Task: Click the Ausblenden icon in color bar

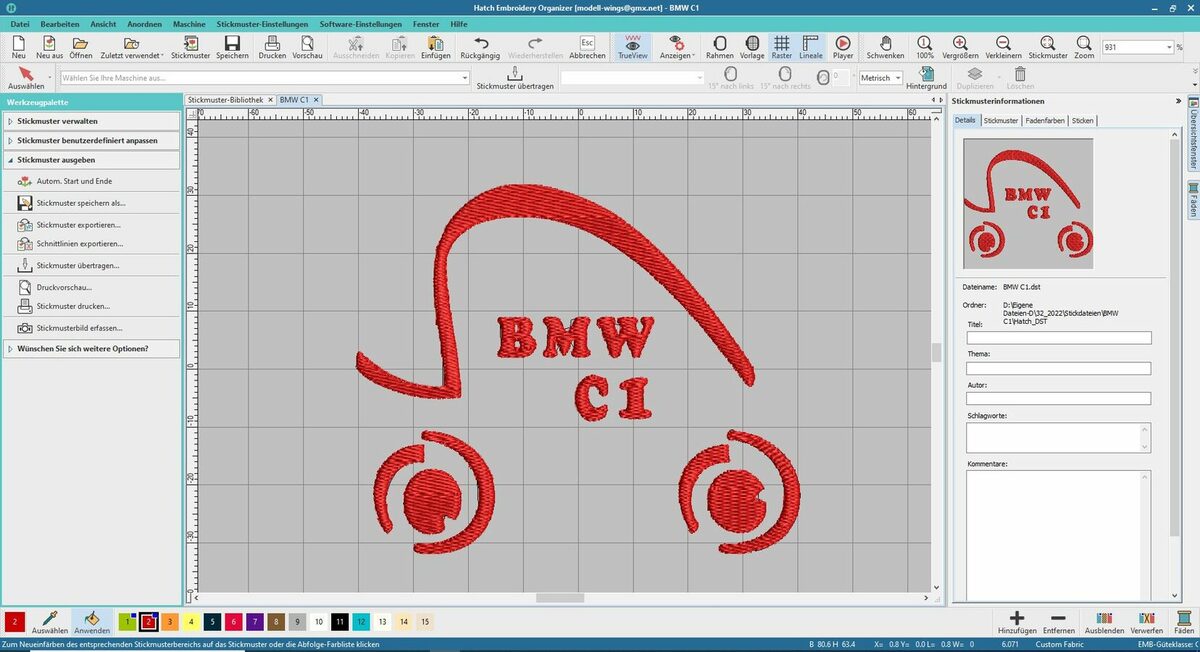Action: (x=1104, y=623)
